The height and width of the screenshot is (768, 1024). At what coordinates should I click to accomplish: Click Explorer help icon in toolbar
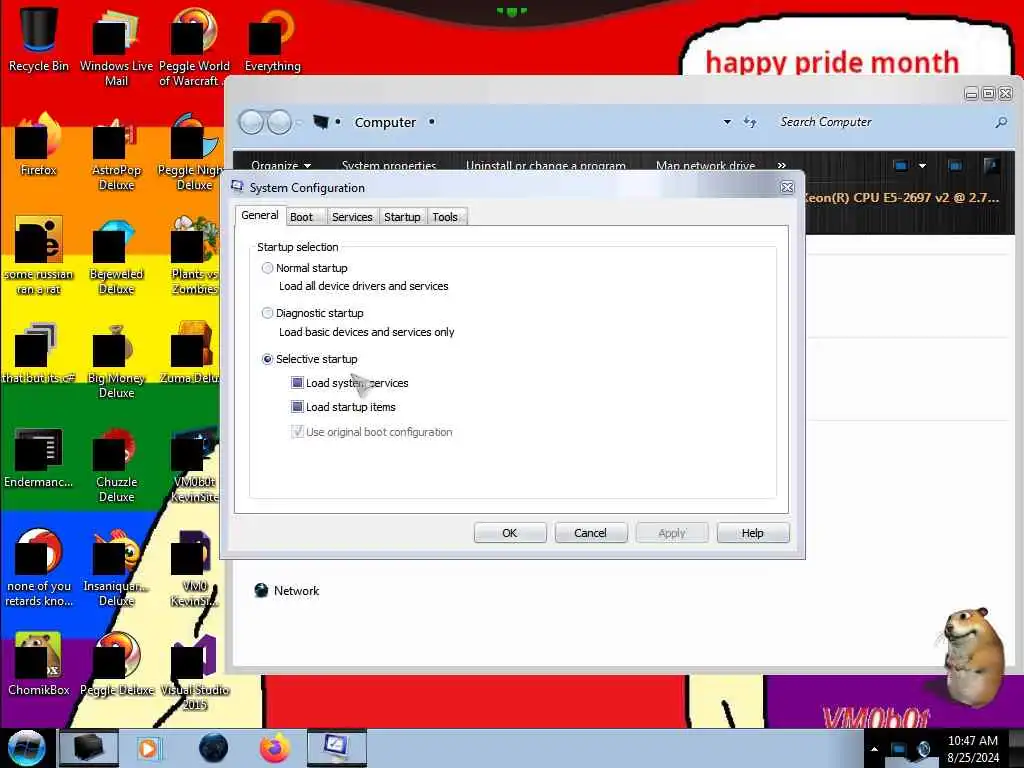tap(991, 166)
